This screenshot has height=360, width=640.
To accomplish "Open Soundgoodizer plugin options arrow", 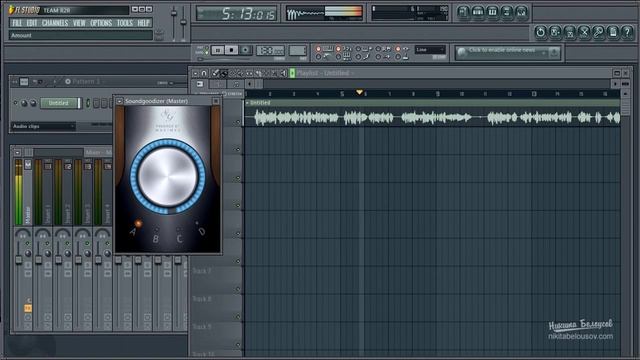I will tap(119, 101).
